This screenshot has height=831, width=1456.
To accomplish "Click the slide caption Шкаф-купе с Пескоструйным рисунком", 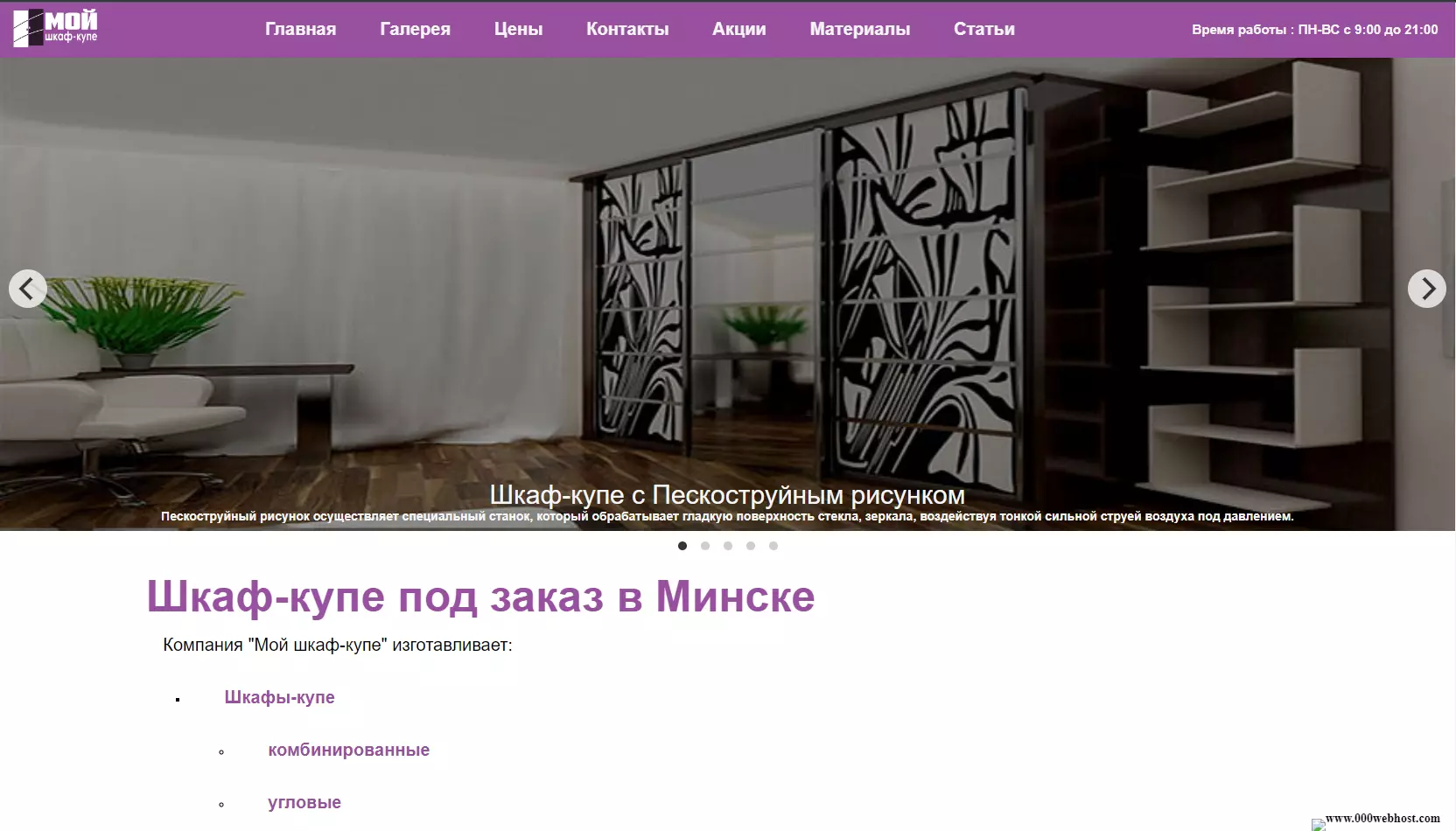I will pyautogui.click(x=728, y=494).
